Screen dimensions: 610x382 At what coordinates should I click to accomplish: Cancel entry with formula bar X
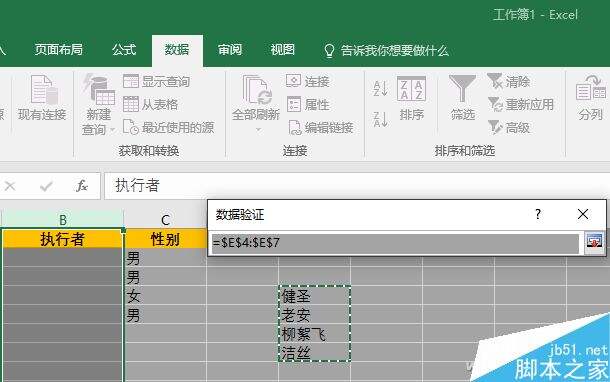[10, 186]
